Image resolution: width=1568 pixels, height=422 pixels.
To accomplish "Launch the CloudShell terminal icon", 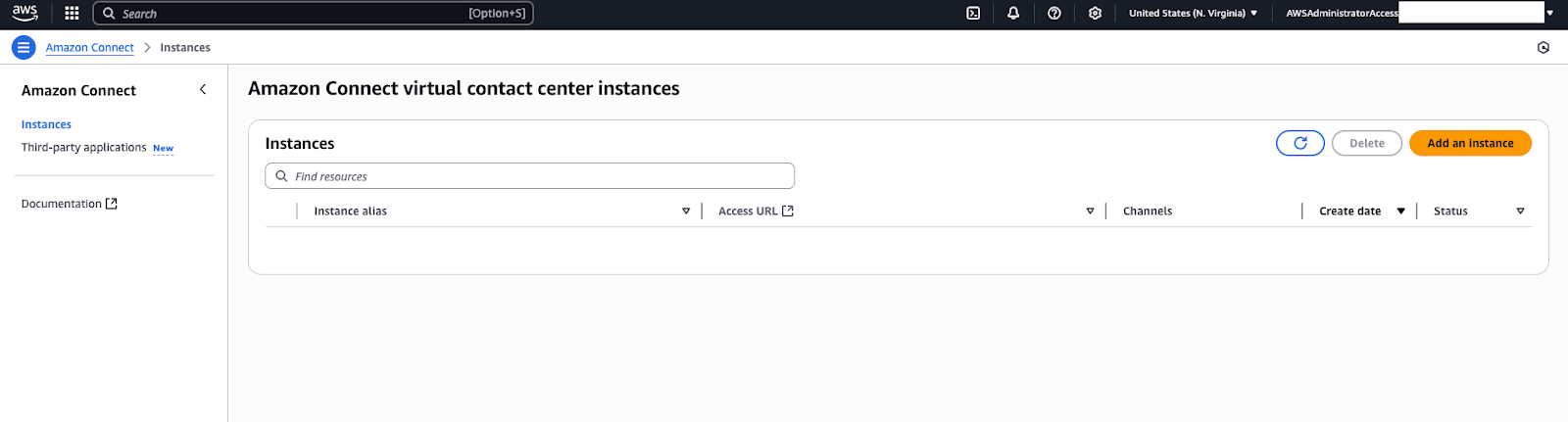I will click(x=973, y=13).
